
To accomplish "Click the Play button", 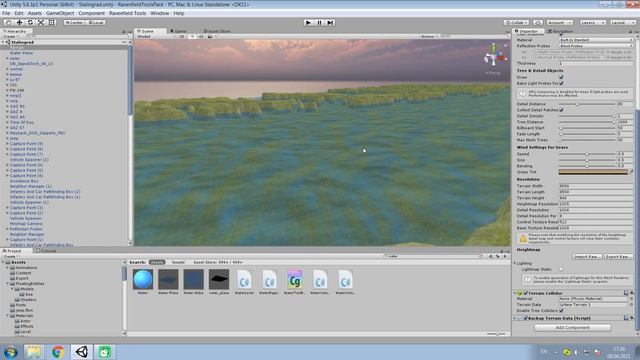I will 308,22.
